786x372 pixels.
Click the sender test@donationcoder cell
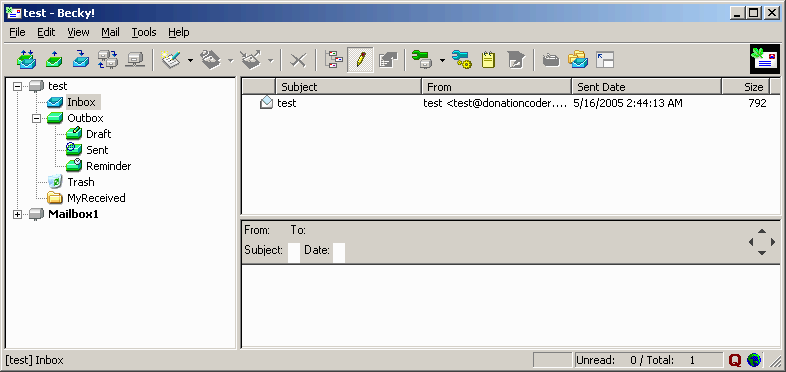495,103
